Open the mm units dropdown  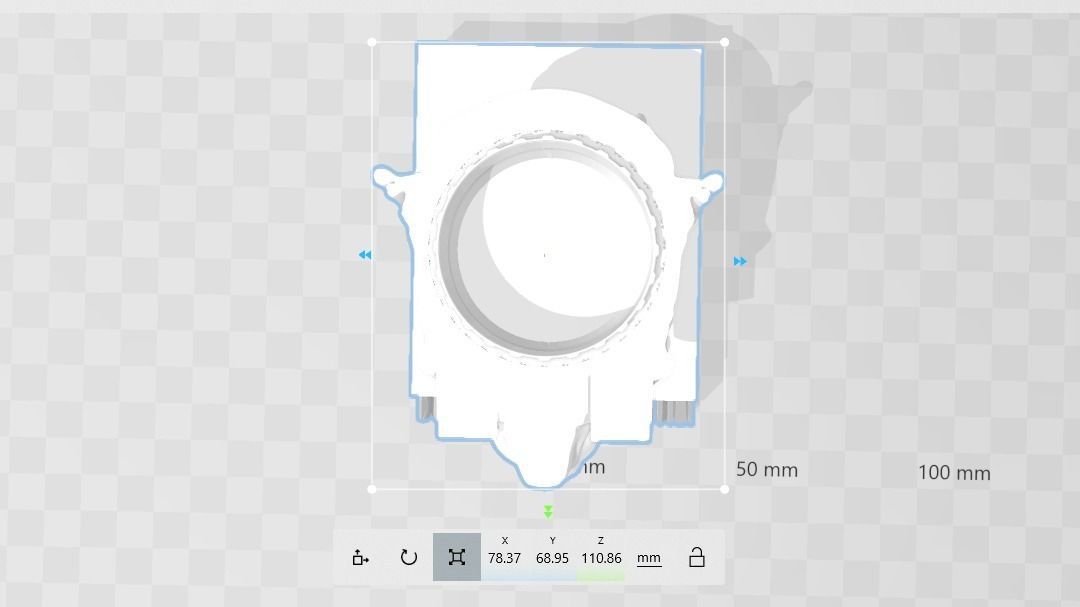[649, 558]
